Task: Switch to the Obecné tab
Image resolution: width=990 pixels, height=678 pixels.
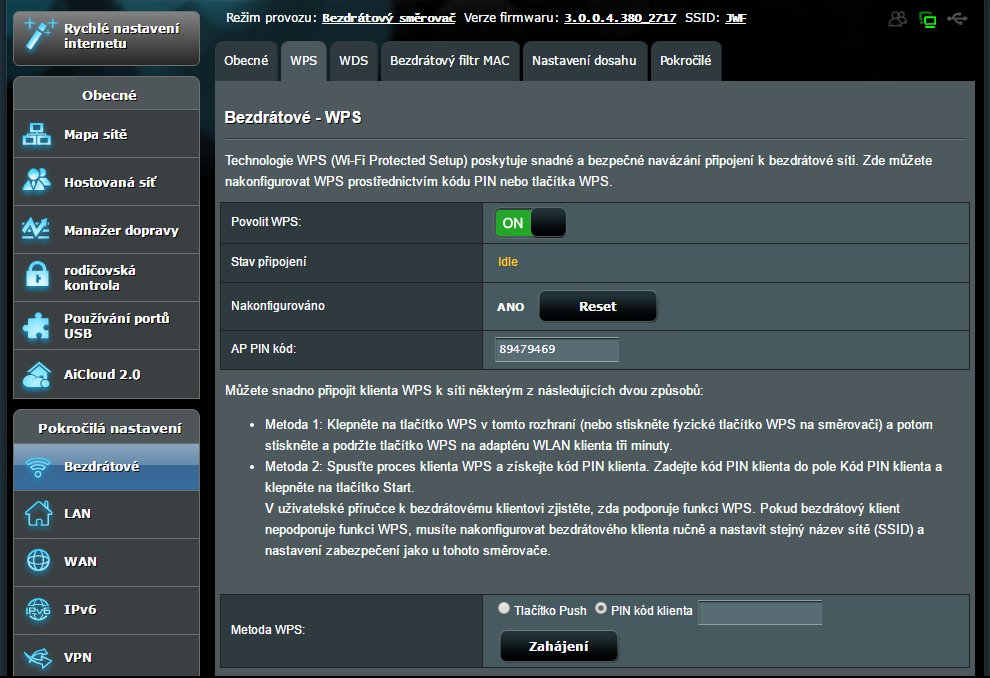Action: [x=246, y=61]
